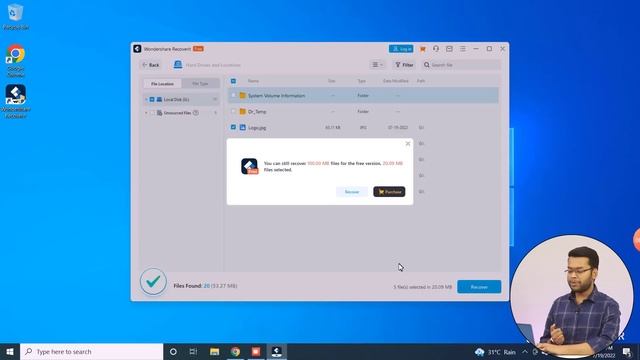Uncheck the Logo.jpg file checkbox

click(x=233, y=127)
